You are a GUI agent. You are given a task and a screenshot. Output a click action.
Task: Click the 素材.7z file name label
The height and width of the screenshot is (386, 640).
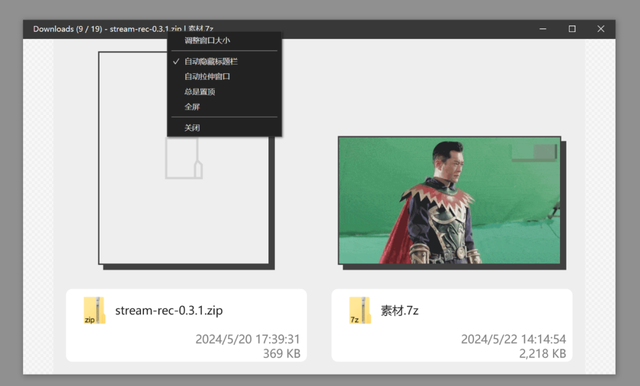coord(400,311)
